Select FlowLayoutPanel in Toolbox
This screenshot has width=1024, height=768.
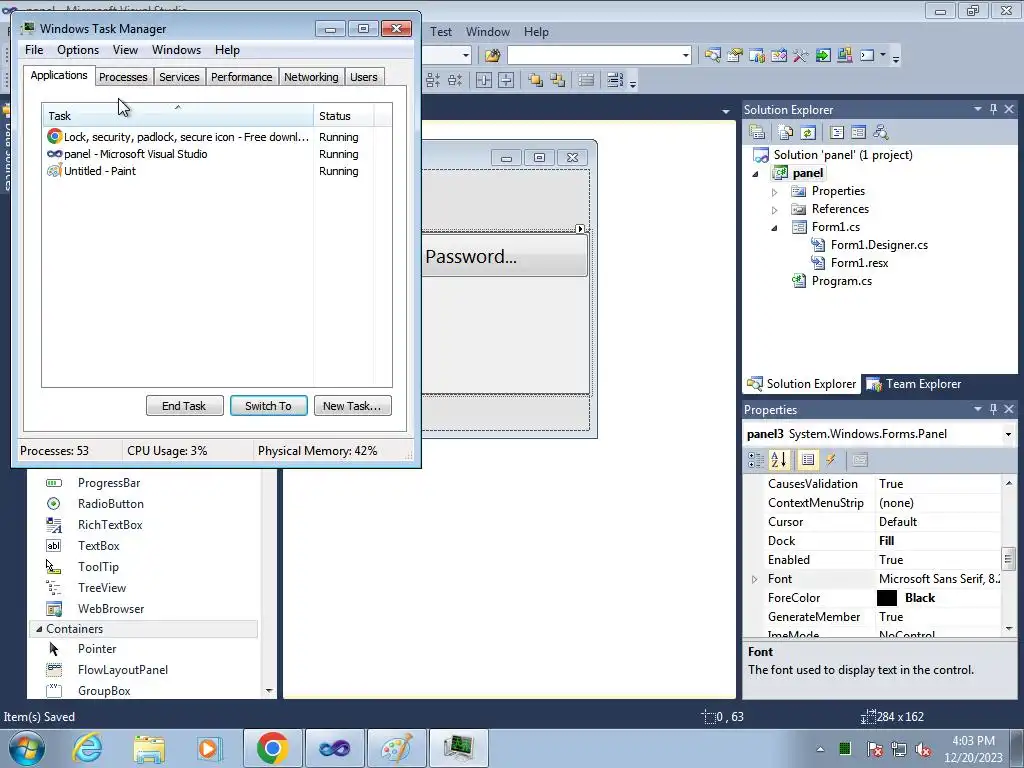tap(123, 669)
